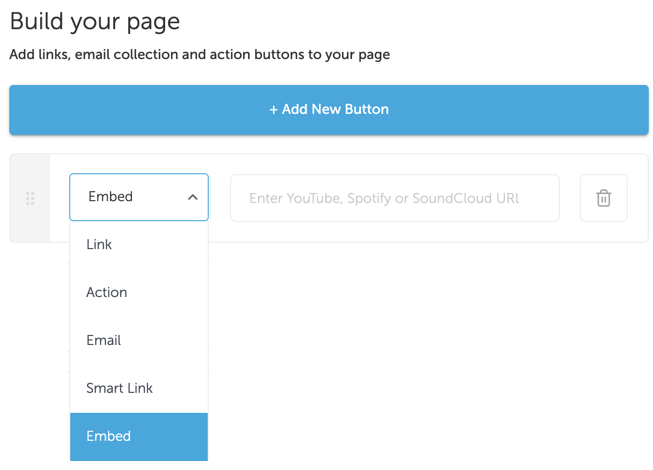The image size is (653, 470).
Task: Click empty row area beside the trash button
Action: [638, 198]
